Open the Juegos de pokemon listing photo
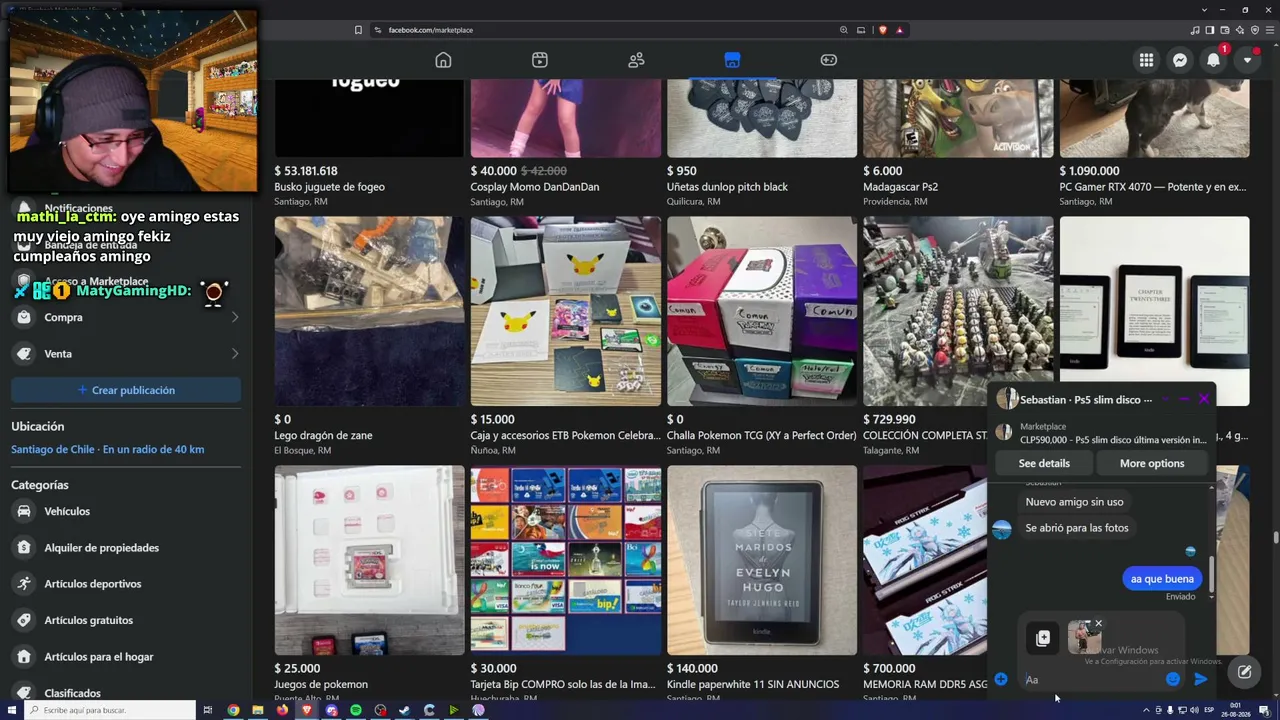 pos(369,560)
